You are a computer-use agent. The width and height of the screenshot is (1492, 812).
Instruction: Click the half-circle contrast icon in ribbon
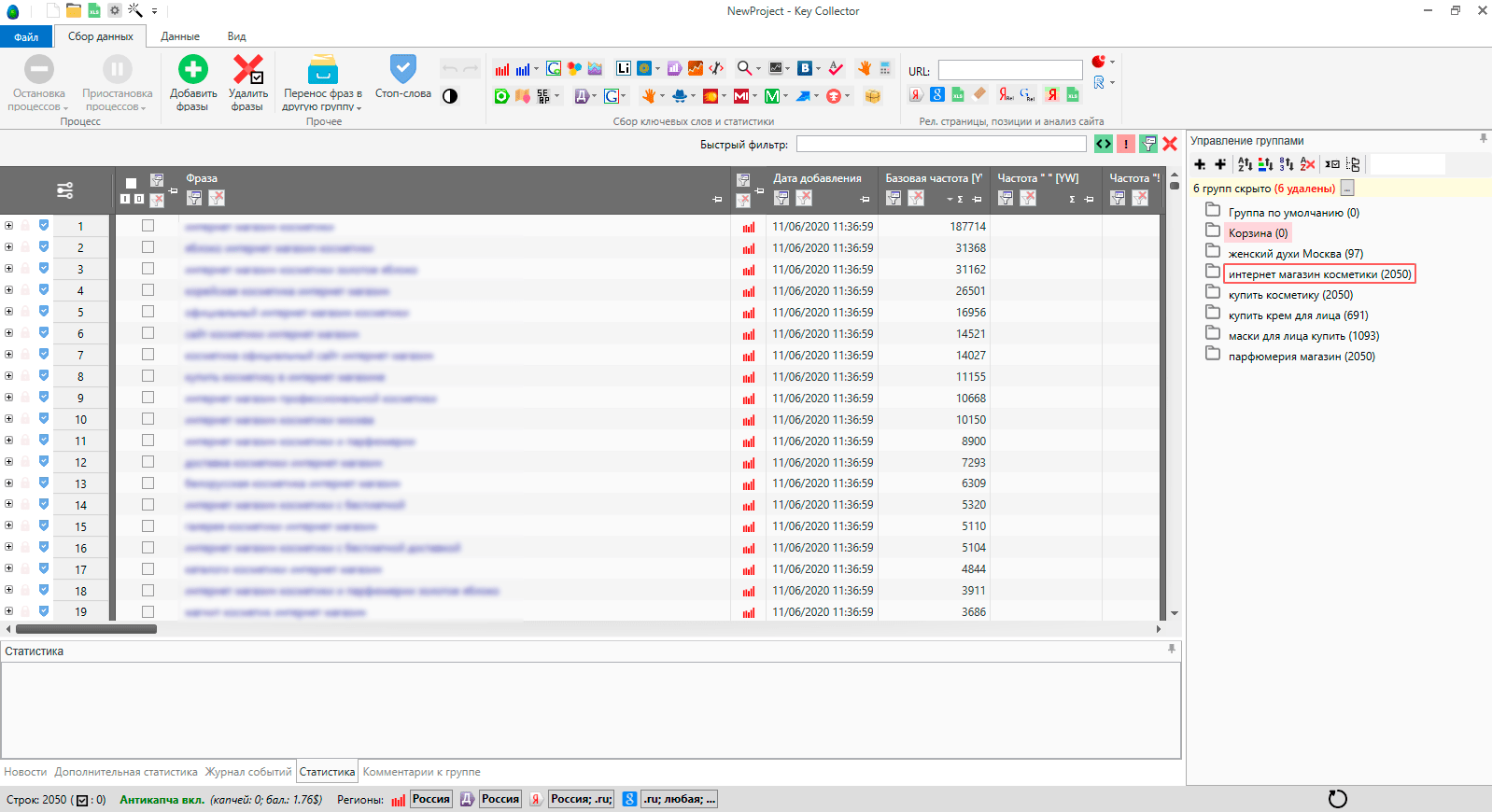[x=450, y=96]
